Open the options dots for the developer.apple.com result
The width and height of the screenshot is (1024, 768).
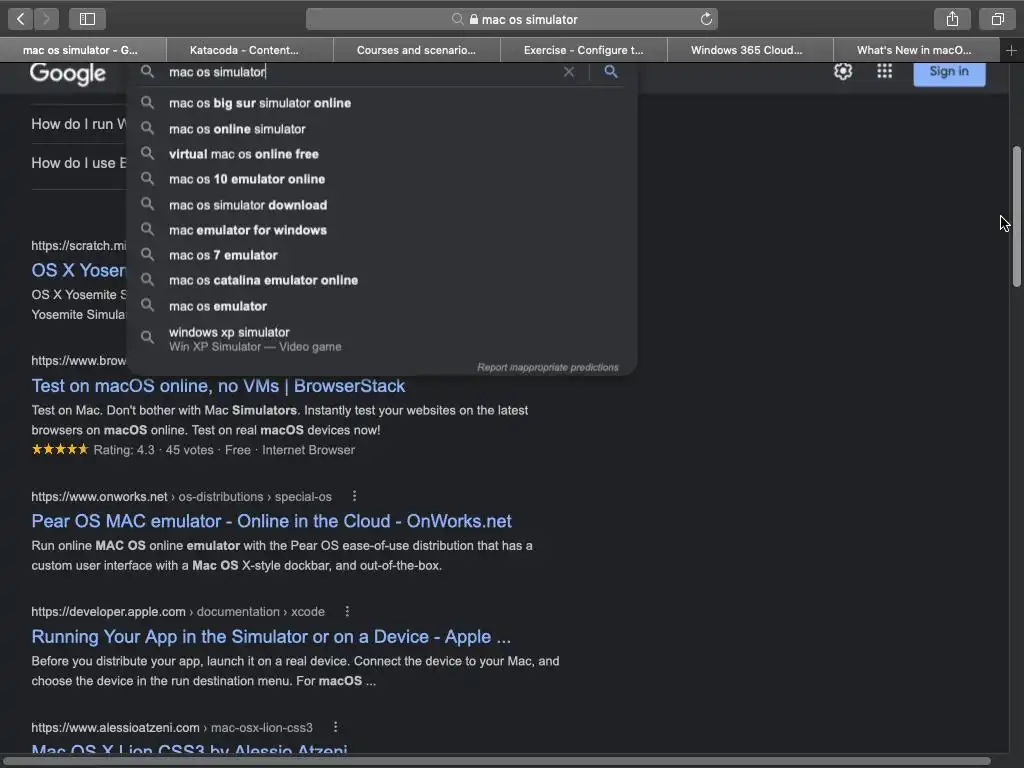point(347,611)
